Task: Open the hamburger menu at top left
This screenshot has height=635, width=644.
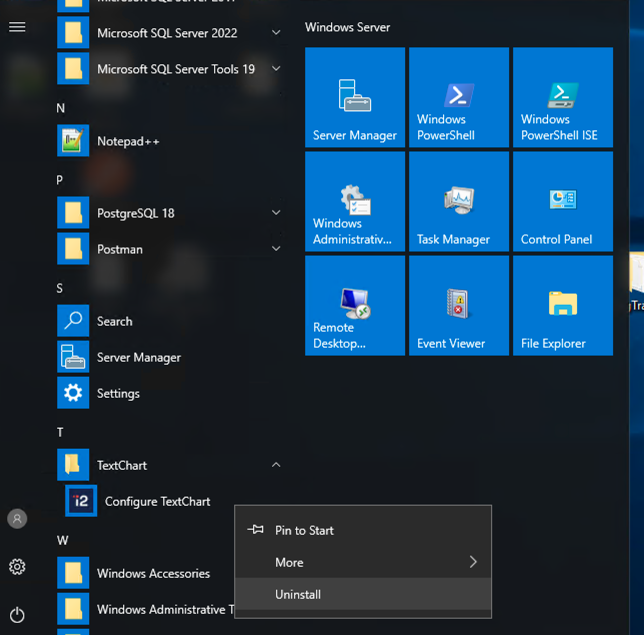Action: pyautogui.click(x=17, y=27)
